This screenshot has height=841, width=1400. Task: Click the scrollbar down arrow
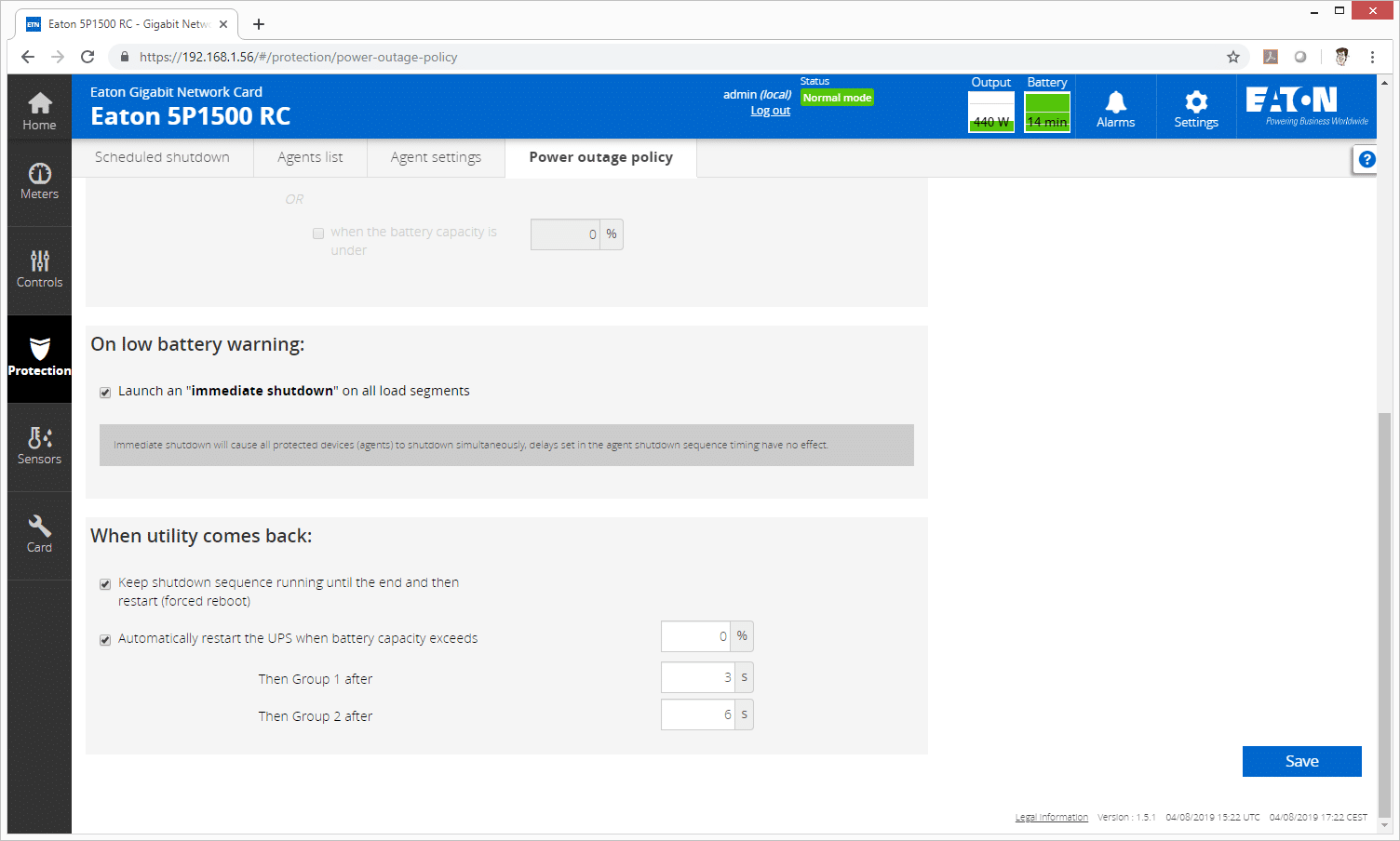click(x=1383, y=825)
